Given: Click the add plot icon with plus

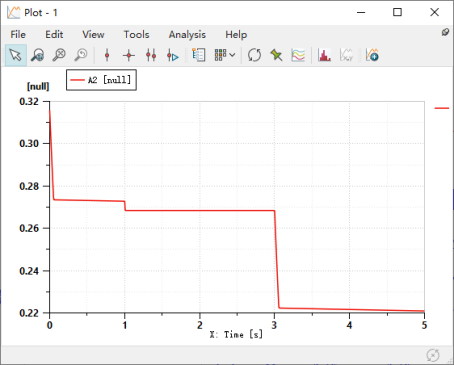Looking at the screenshot, I should point(372,55).
